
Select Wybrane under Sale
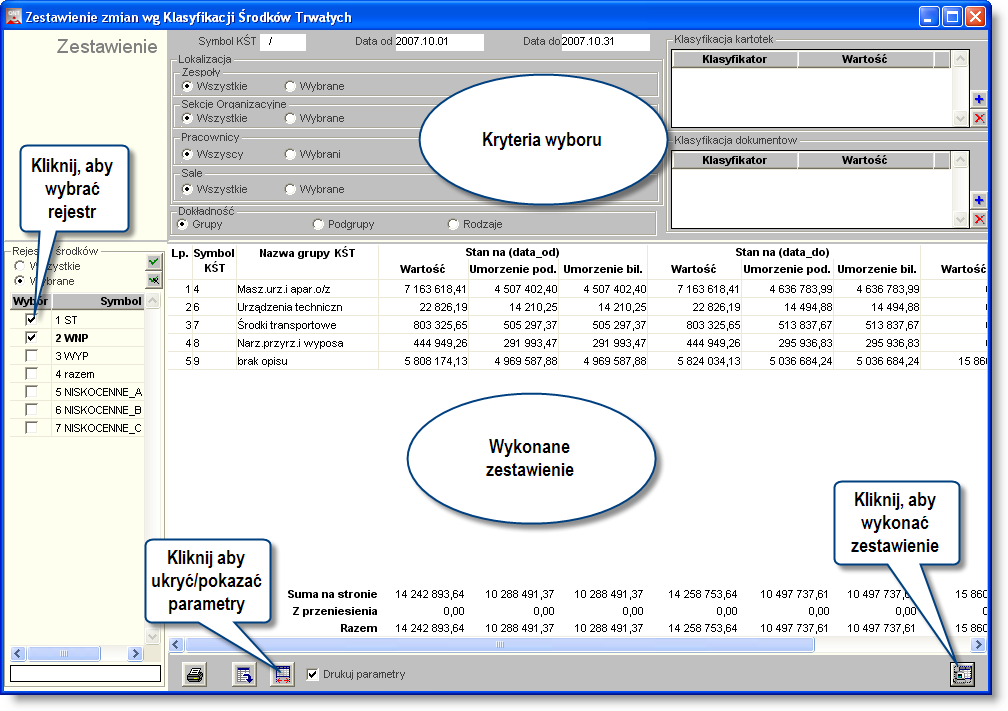[291, 189]
